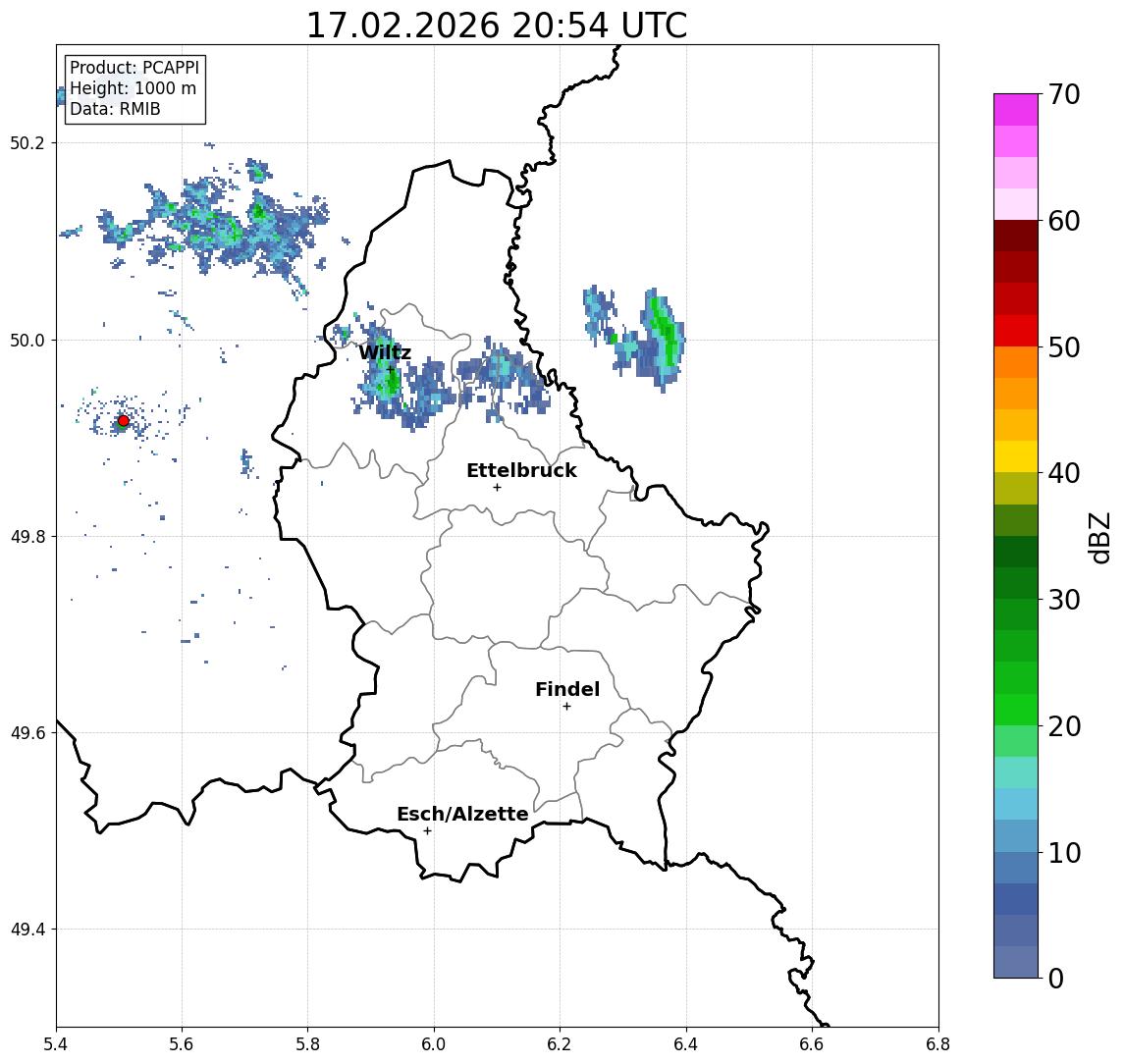Click the latitude axis label 50.2
Screen dimensions: 1124x1064
point(27,142)
